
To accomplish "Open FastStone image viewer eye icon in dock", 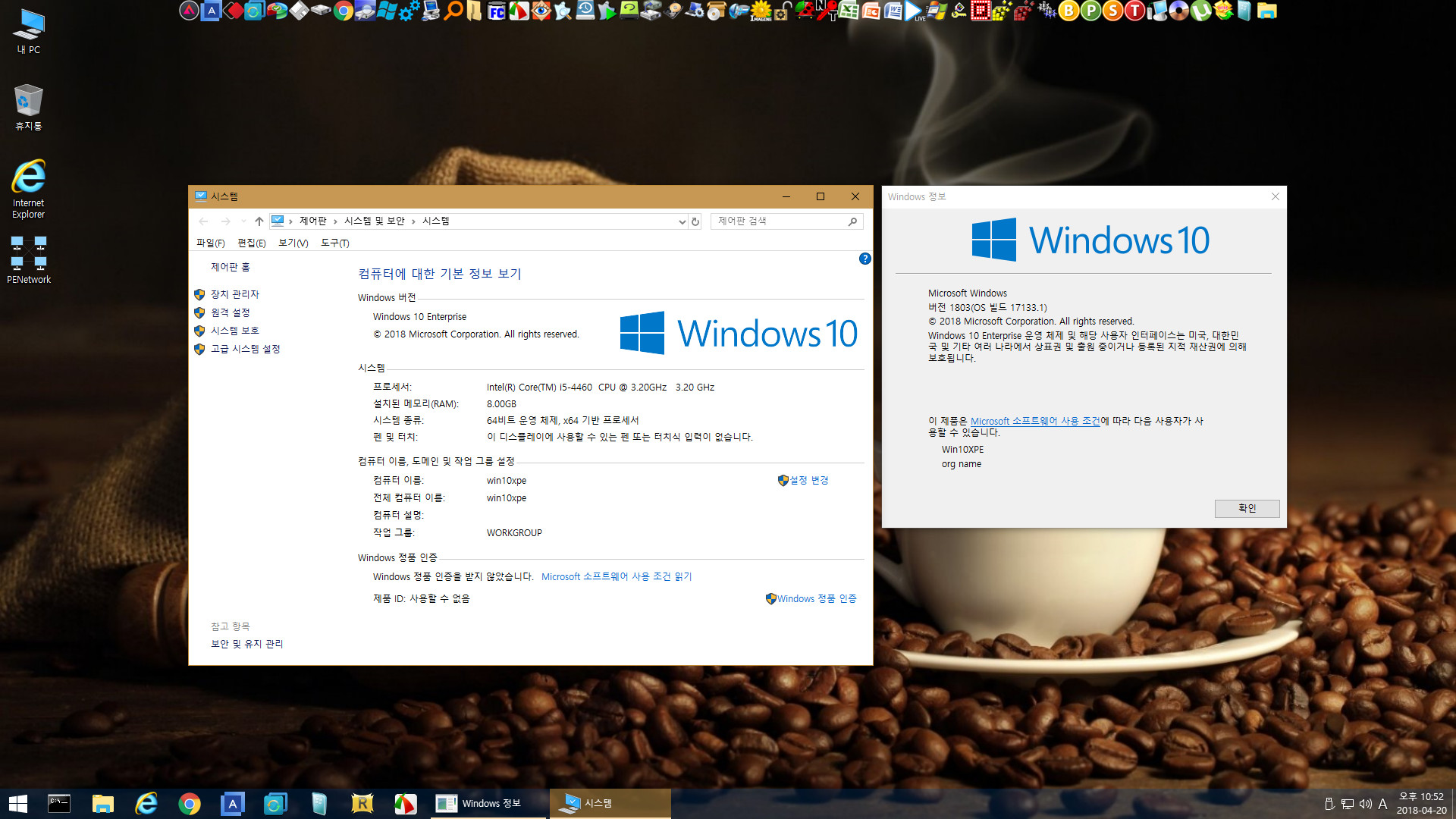I will (x=541, y=11).
